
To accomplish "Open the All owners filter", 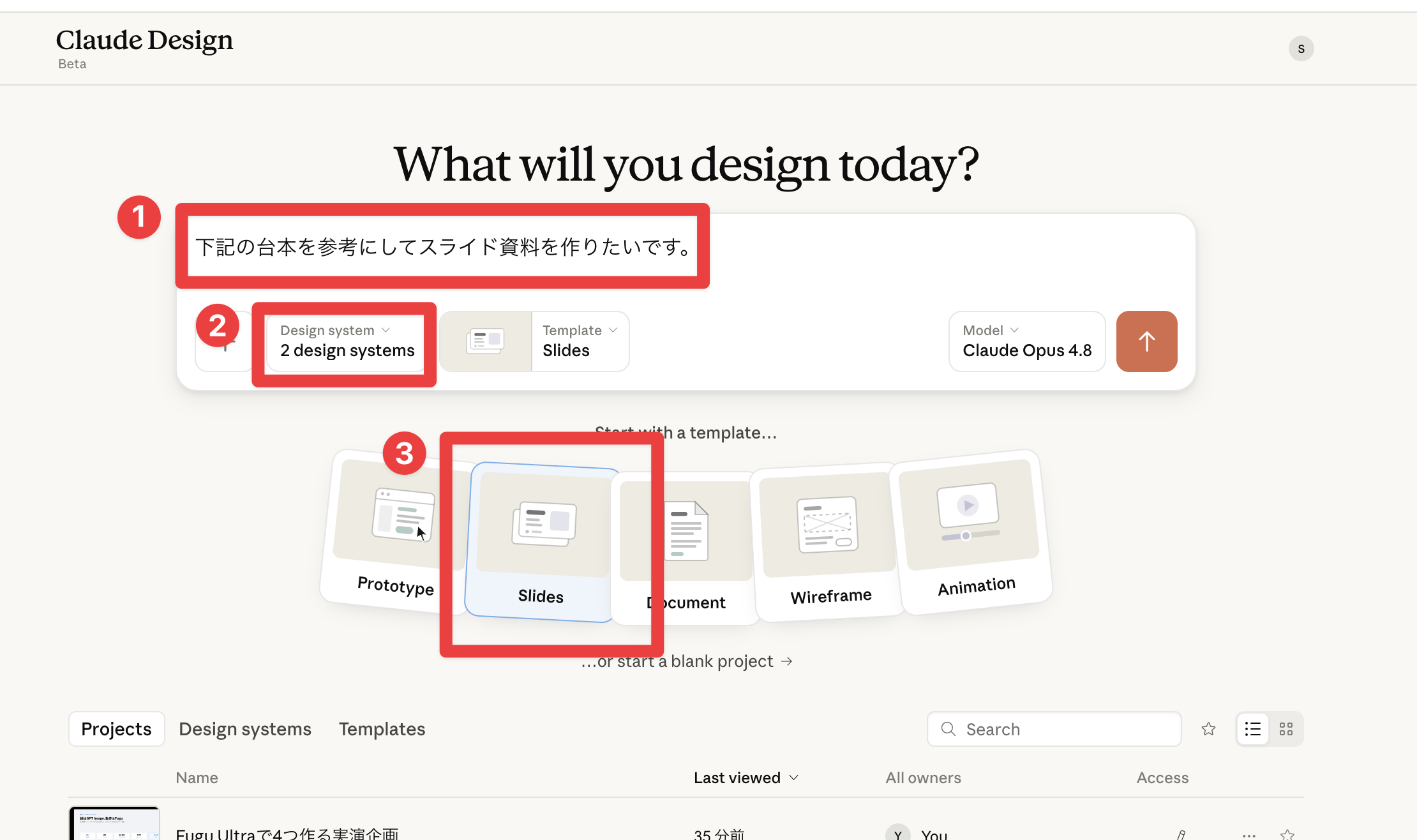I will [x=923, y=777].
